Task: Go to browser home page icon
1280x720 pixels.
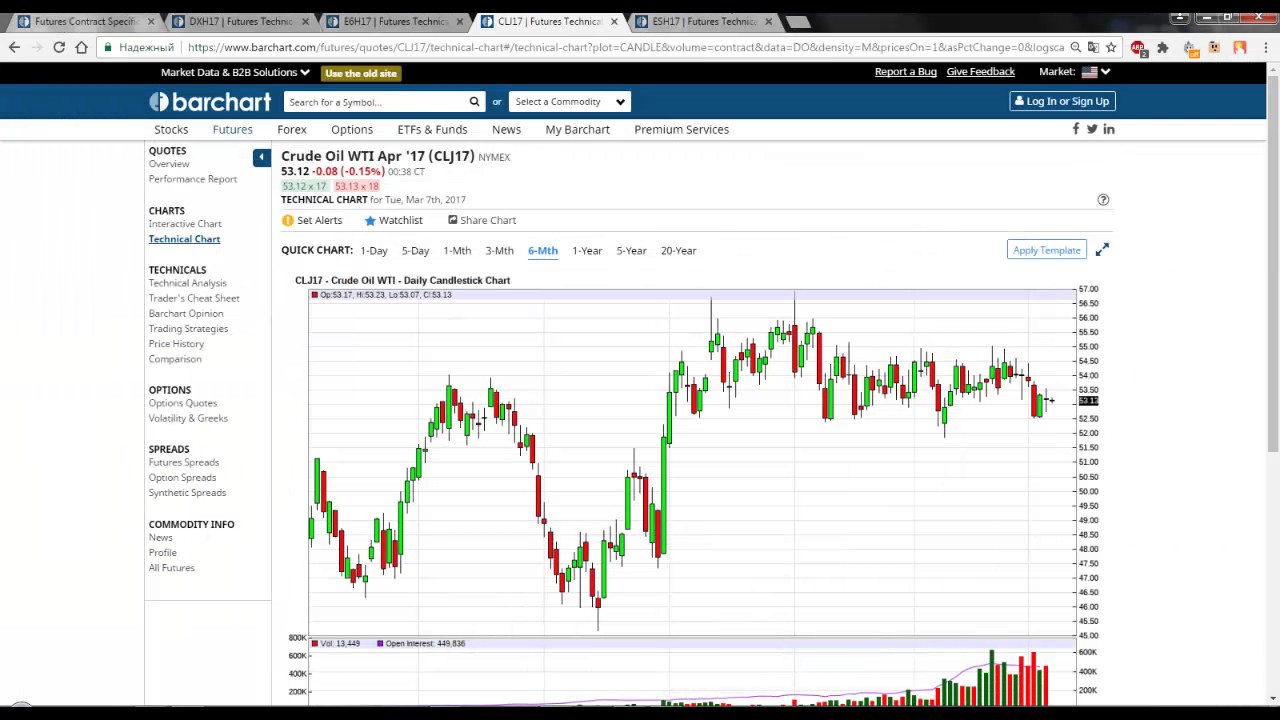Action: point(81,47)
